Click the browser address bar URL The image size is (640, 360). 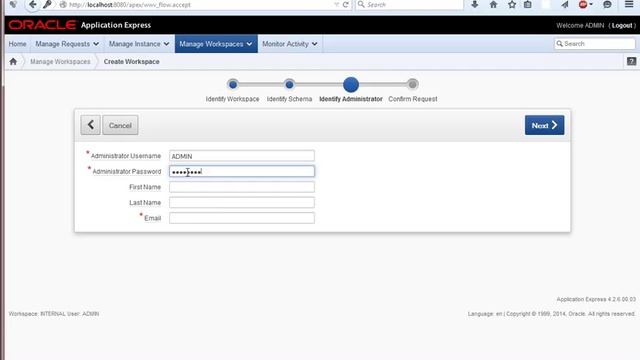coord(129,4)
